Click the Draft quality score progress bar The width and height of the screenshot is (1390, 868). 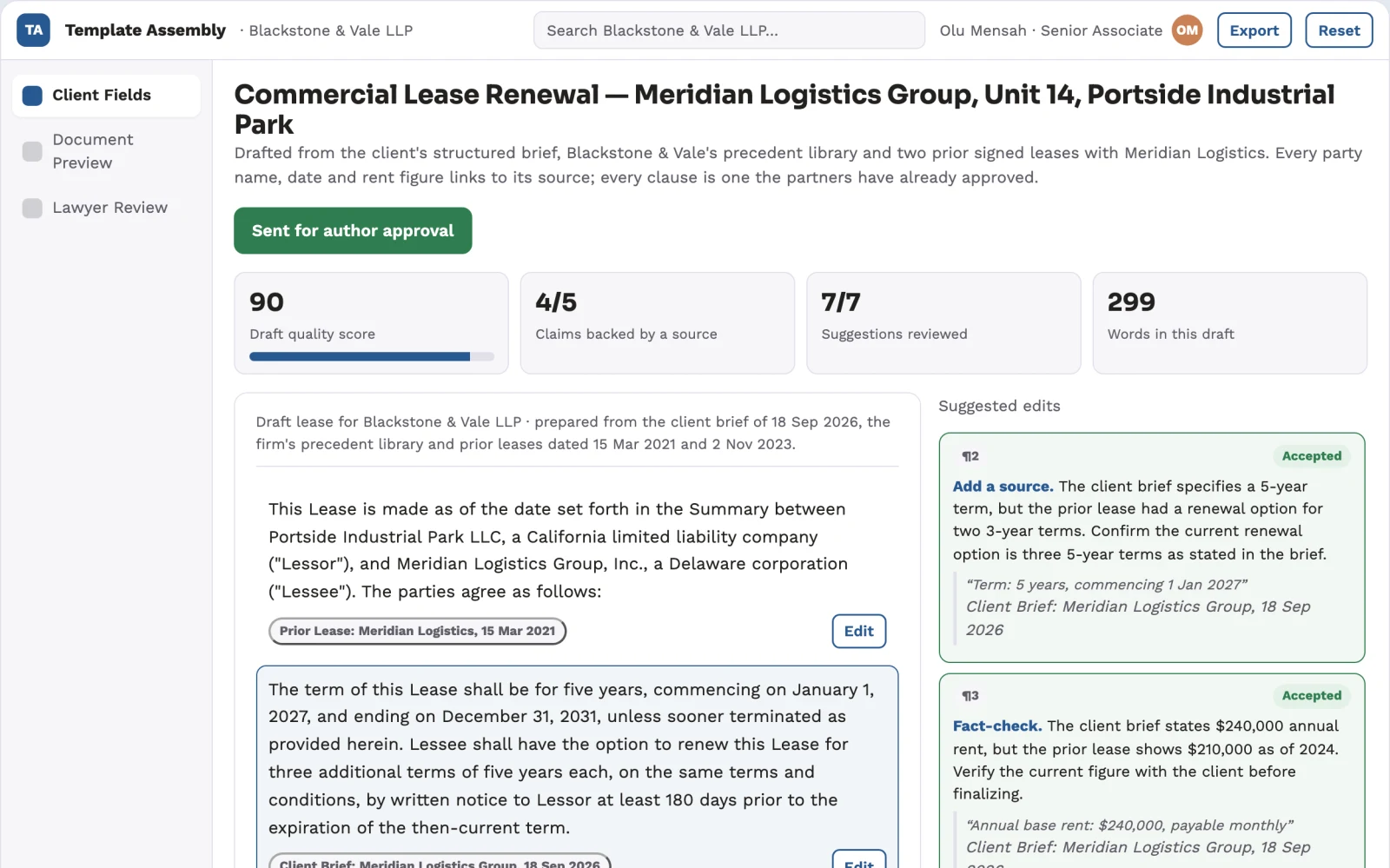point(372,356)
